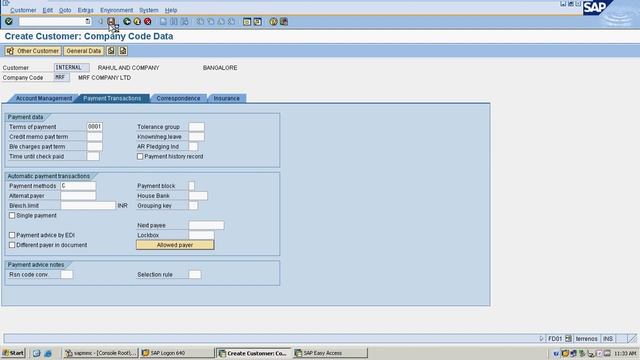The image size is (640, 360).
Task: Click the green Enter checkmark icon
Action: (x=9, y=21)
